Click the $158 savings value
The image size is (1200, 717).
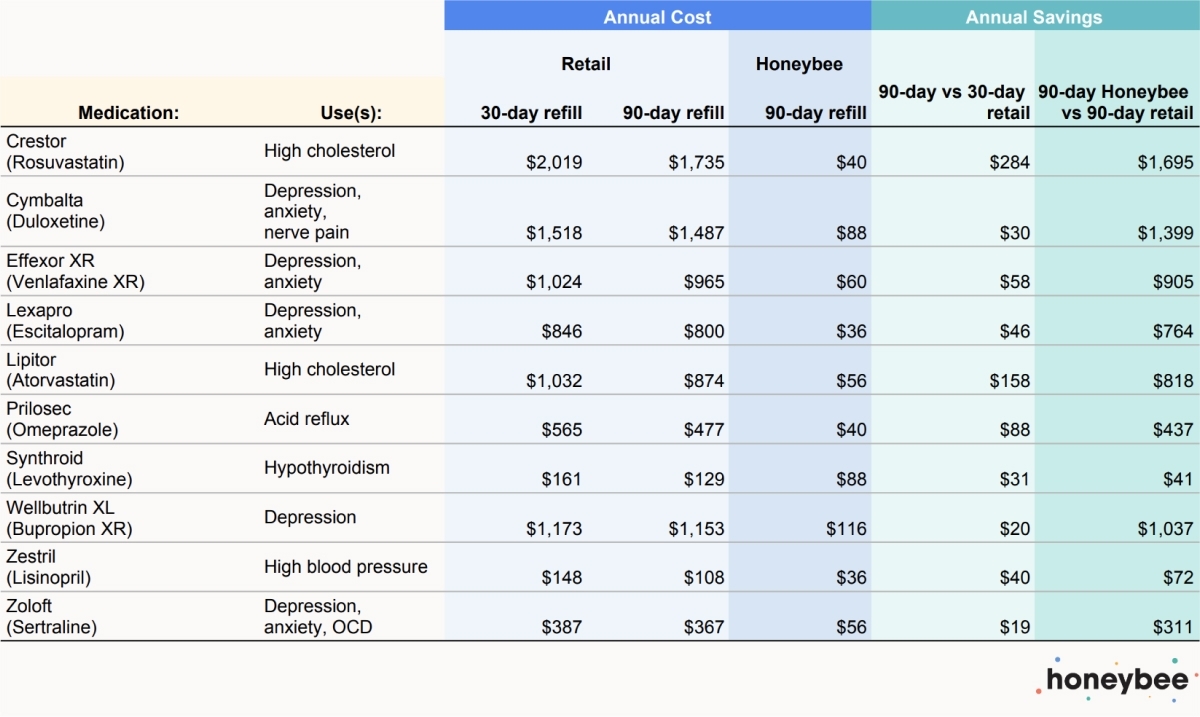tap(1008, 381)
